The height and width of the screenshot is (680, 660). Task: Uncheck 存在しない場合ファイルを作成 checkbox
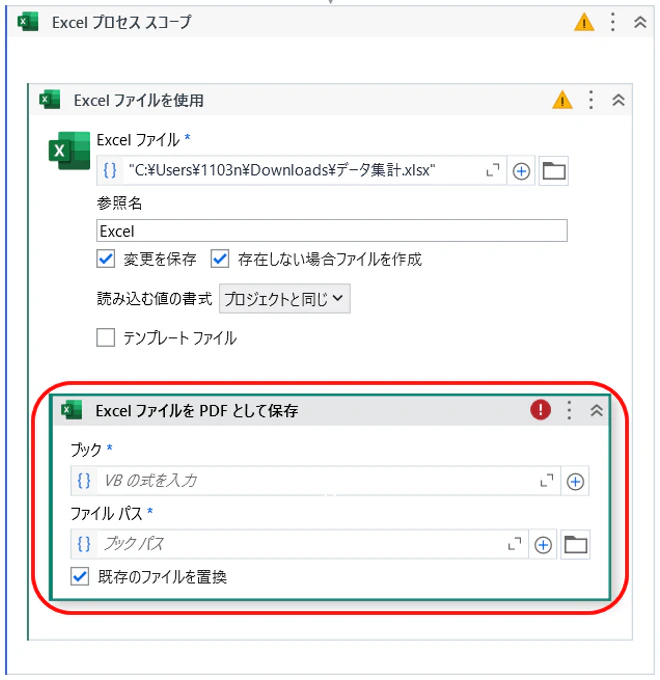[220, 259]
